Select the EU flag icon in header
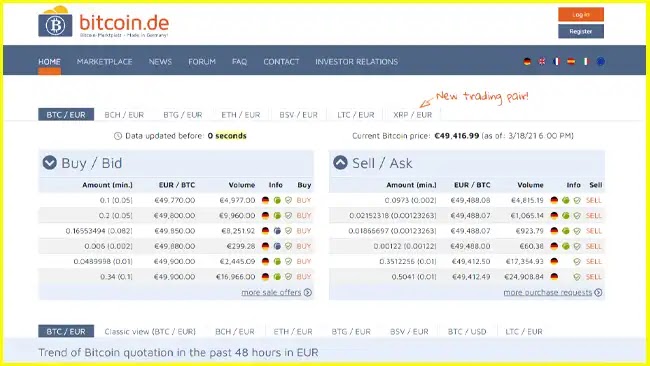Viewport: 650px width, 366px height. point(601,61)
